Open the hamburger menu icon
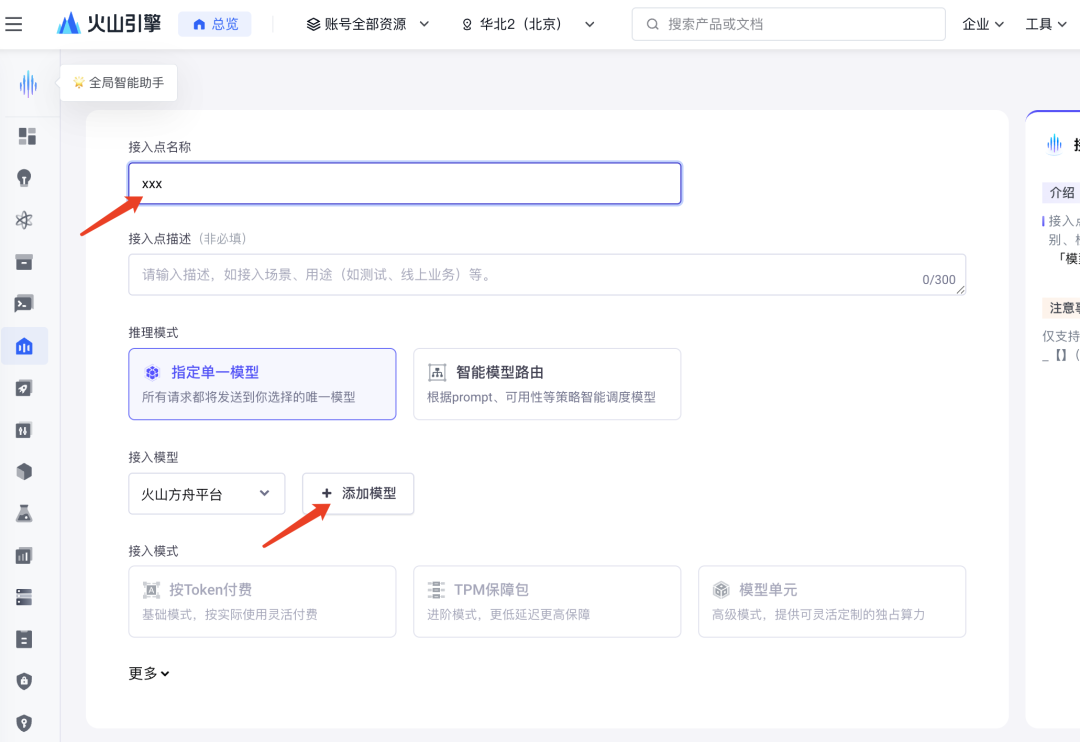The height and width of the screenshot is (742, 1080). (14, 24)
